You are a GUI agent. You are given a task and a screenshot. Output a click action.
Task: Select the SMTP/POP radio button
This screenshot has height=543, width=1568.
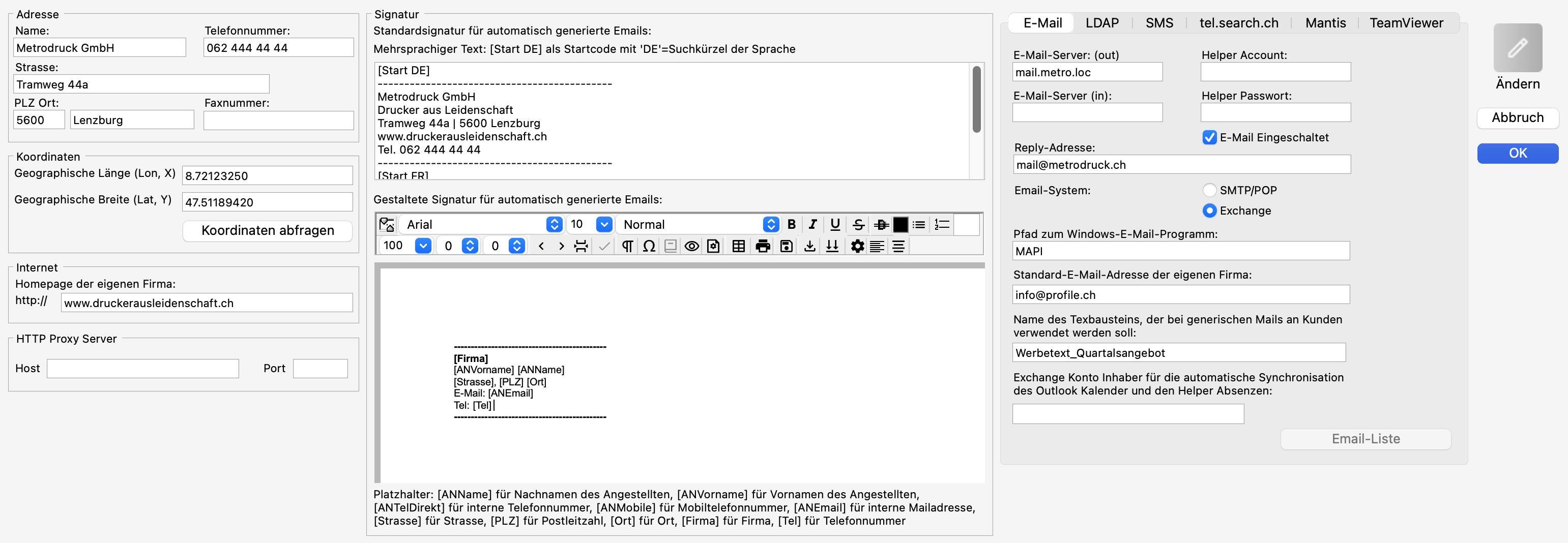click(1209, 190)
